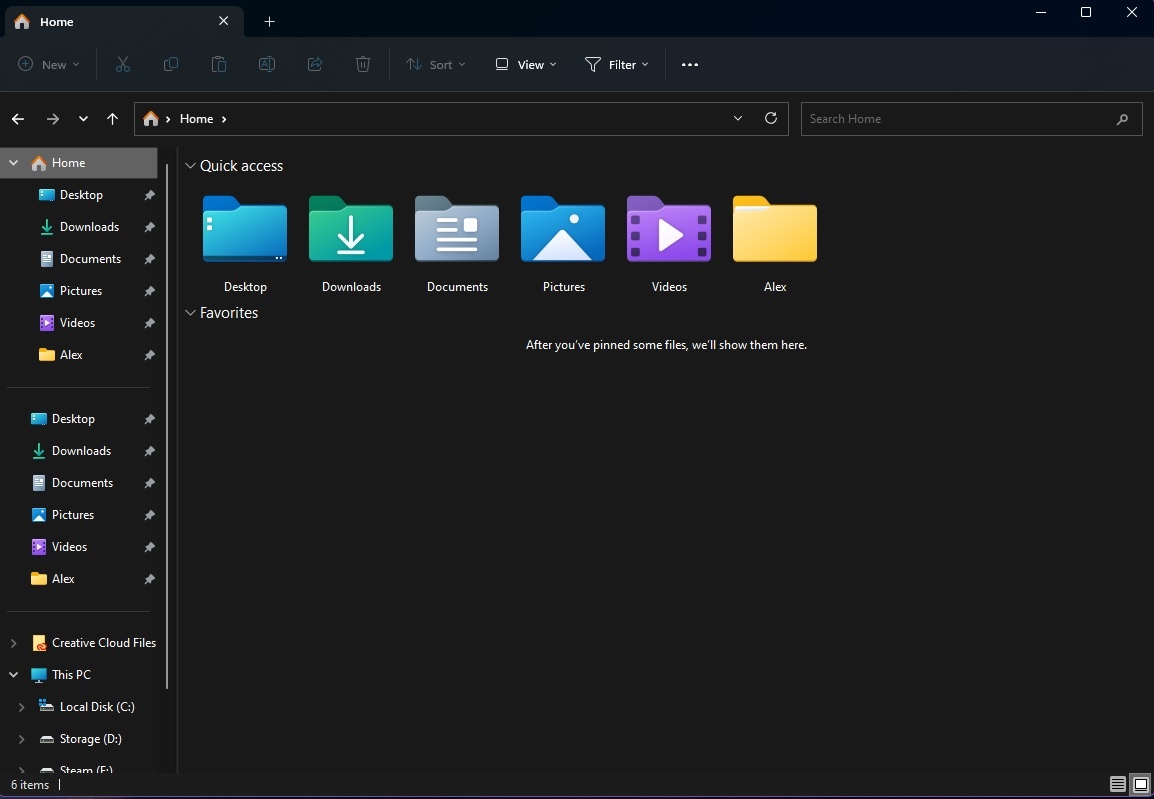The width and height of the screenshot is (1154, 799).
Task: Open the Sort dropdown
Action: click(x=435, y=64)
